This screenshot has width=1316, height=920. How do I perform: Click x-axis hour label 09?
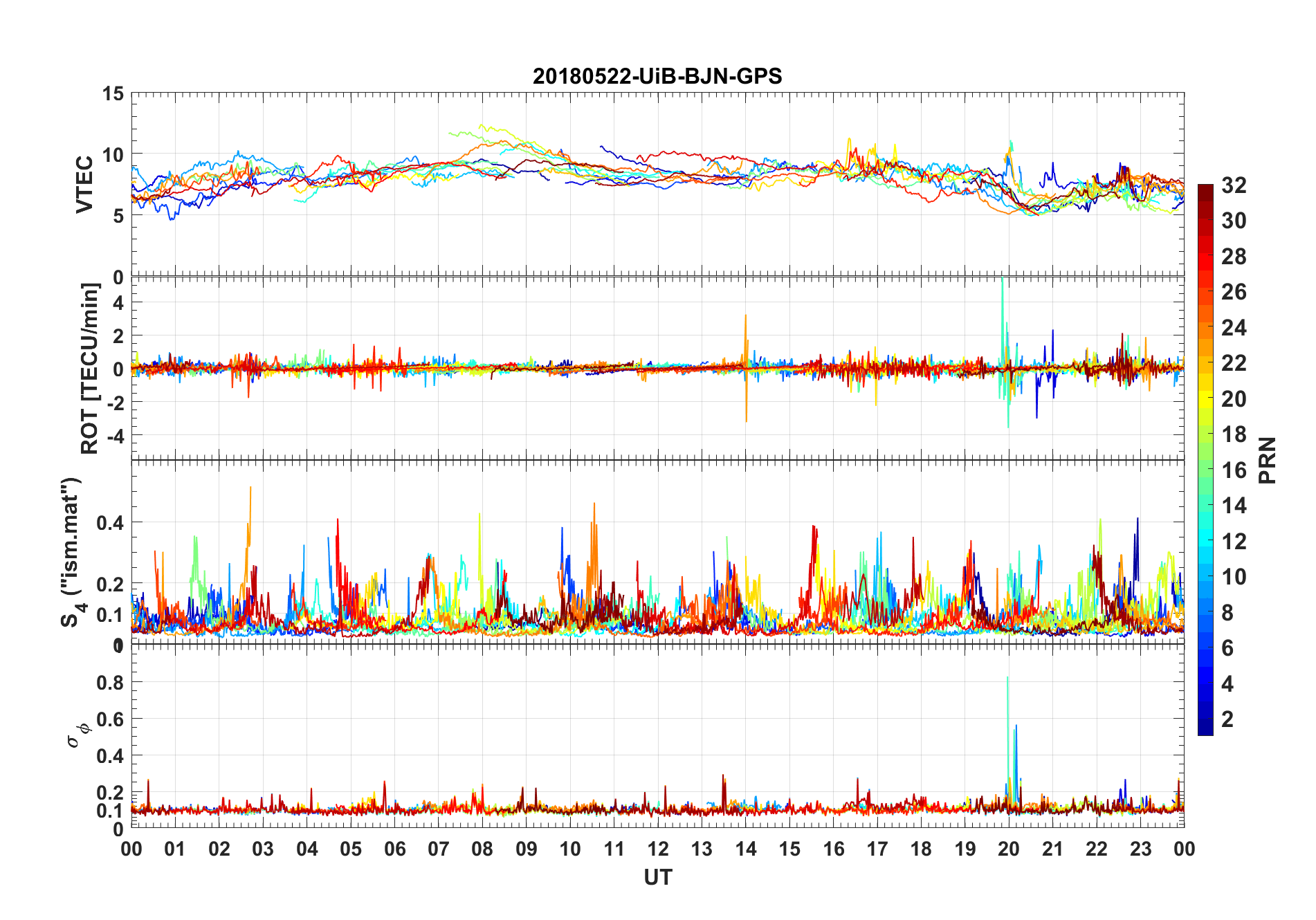(x=527, y=849)
